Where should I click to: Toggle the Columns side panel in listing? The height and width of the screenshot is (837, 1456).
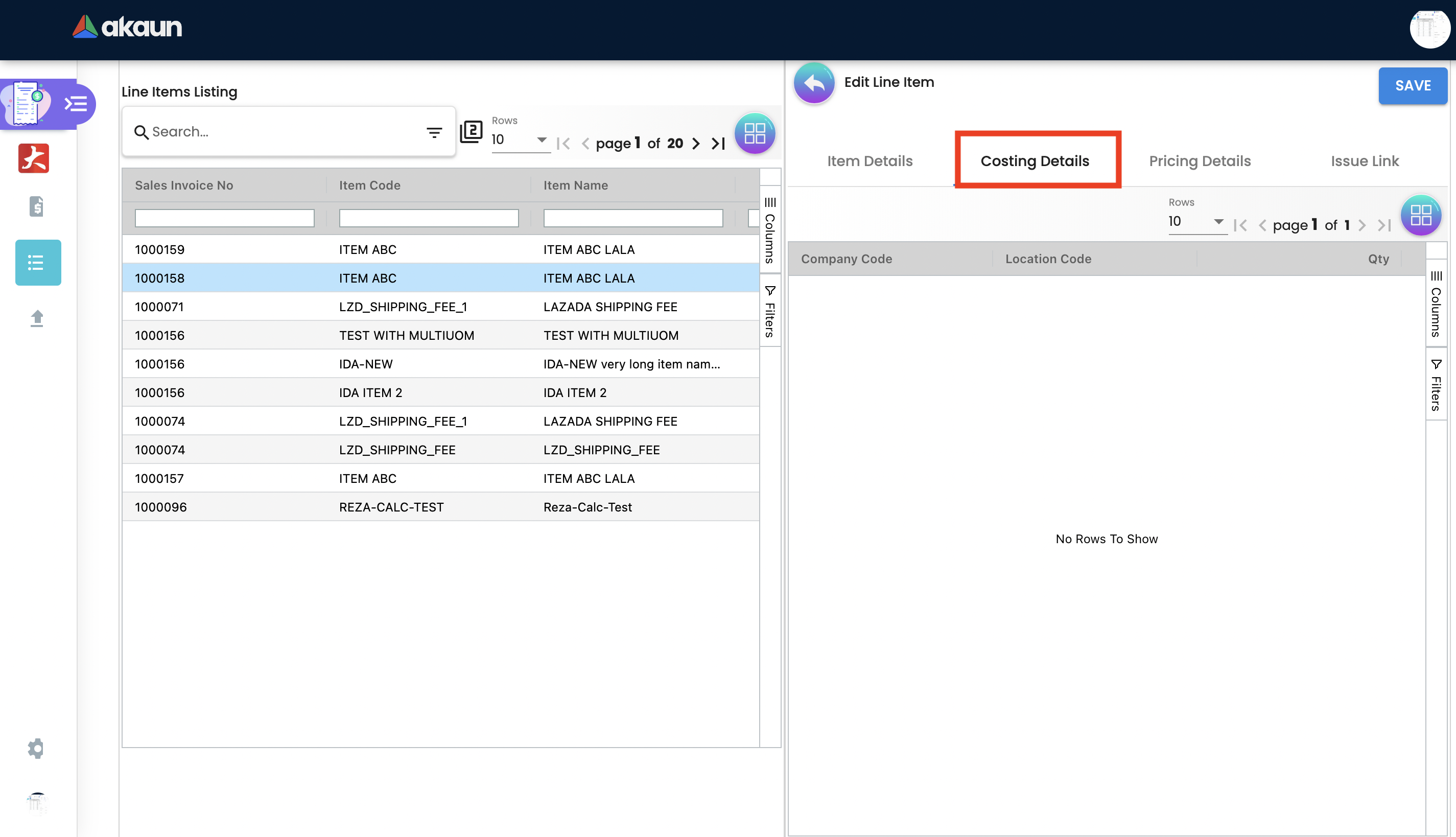[770, 229]
